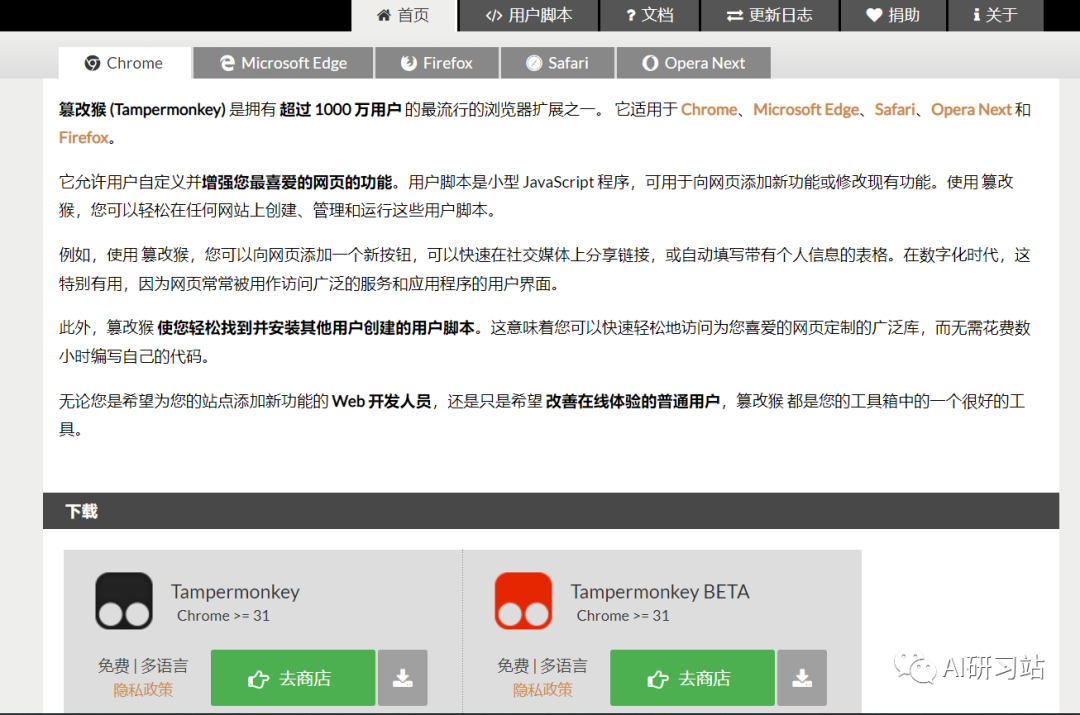Click the house icon in 首页
The image size is (1080, 715).
(384, 15)
